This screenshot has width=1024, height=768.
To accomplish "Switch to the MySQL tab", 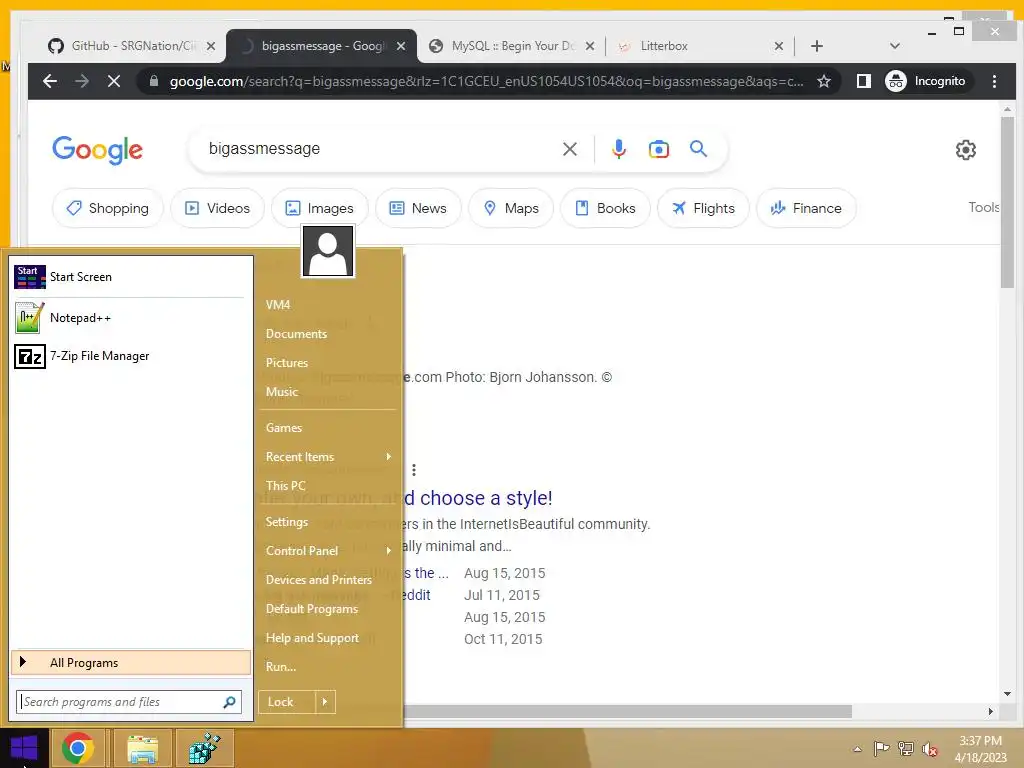I will pyautogui.click(x=512, y=46).
